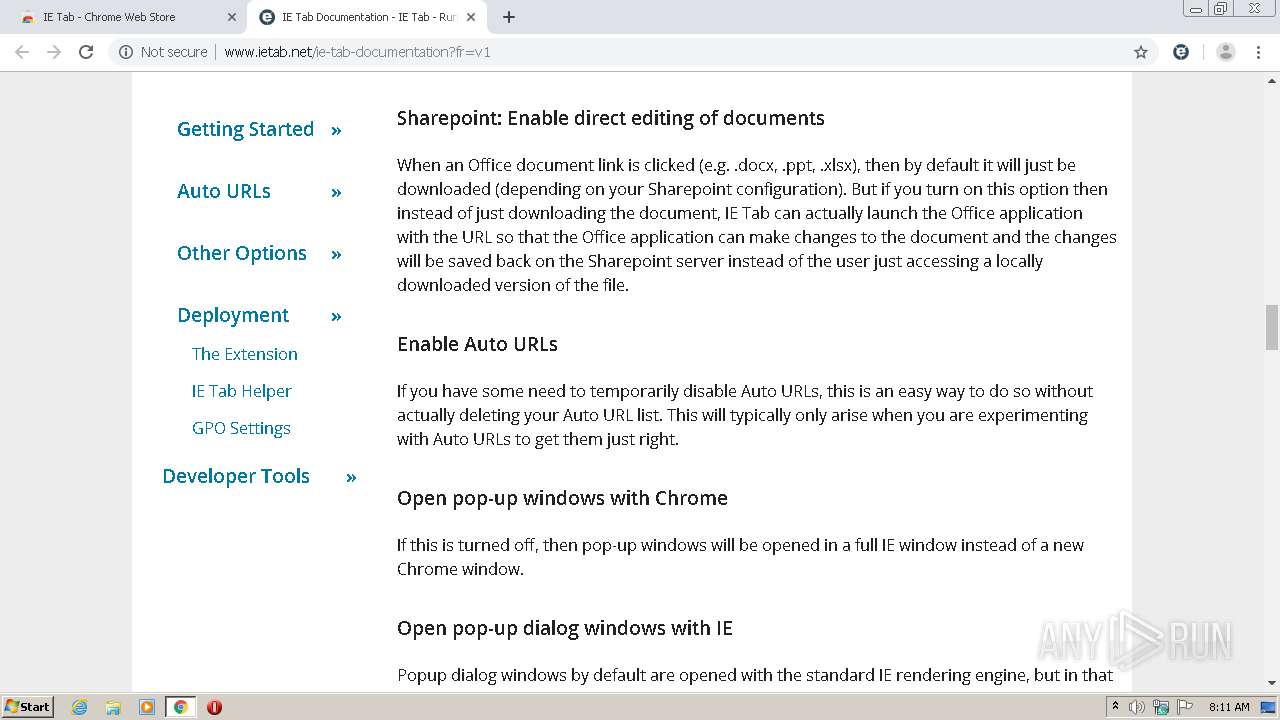Click the taskbar clock showing 8:11 AM

[1229, 707]
